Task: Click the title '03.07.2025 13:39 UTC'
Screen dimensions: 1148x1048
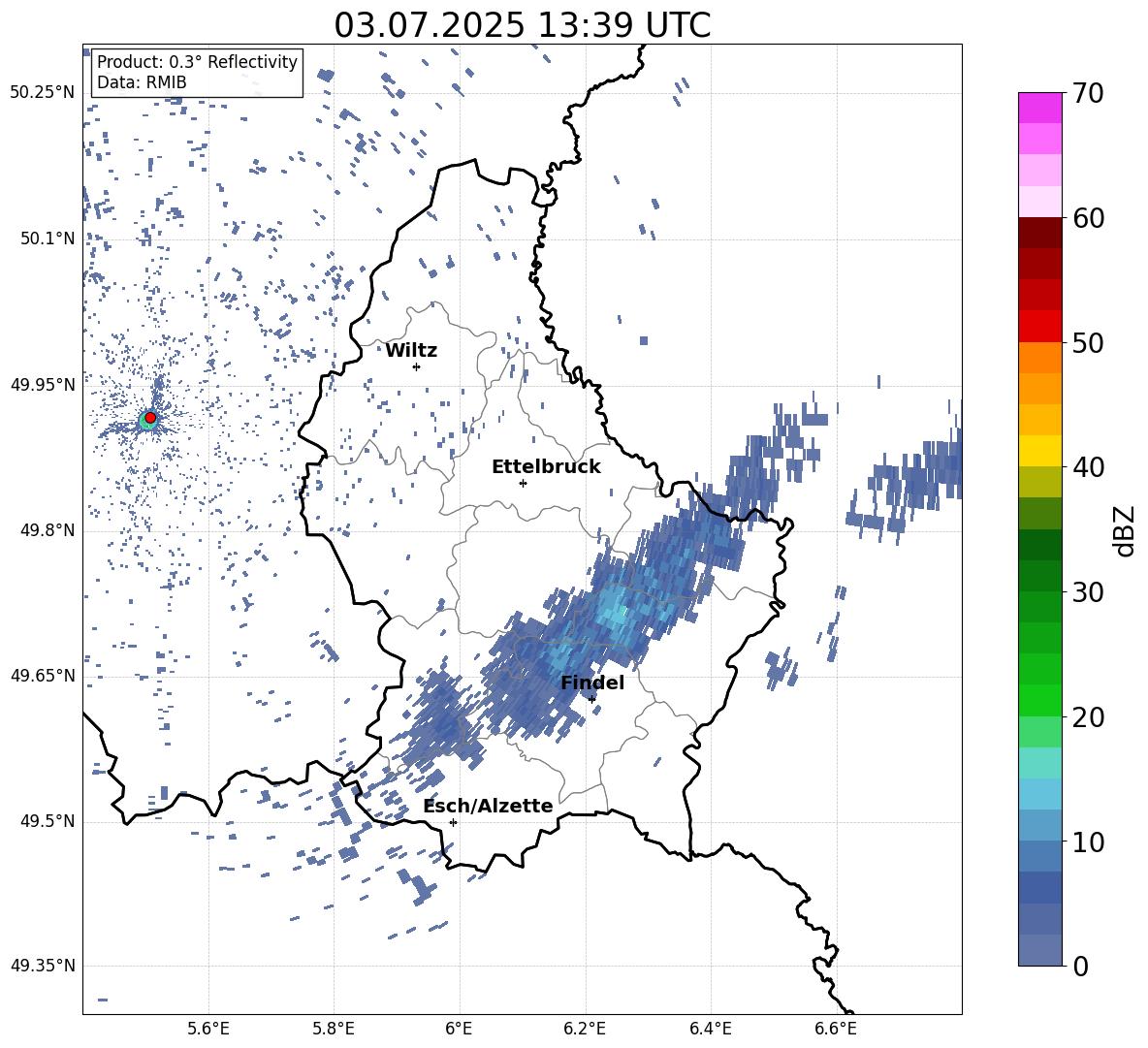Action: (523, 25)
